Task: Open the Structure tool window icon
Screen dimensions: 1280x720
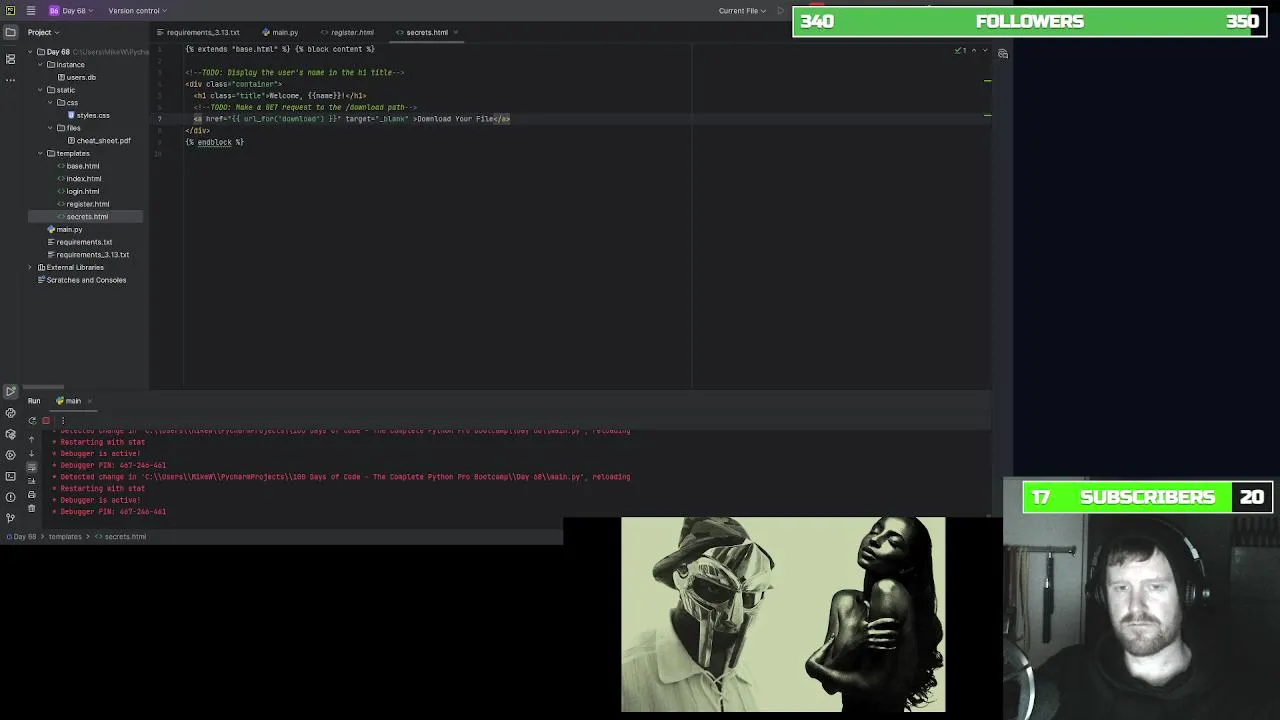Action: tap(10, 59)
